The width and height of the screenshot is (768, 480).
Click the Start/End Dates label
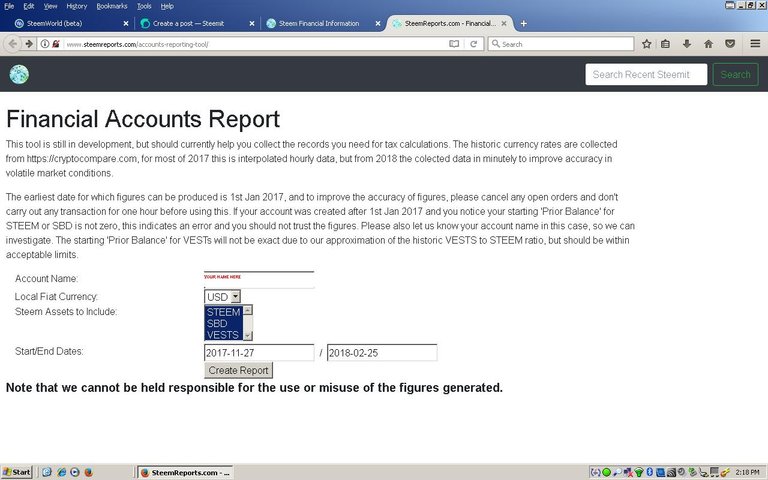[x=49, y=351]
